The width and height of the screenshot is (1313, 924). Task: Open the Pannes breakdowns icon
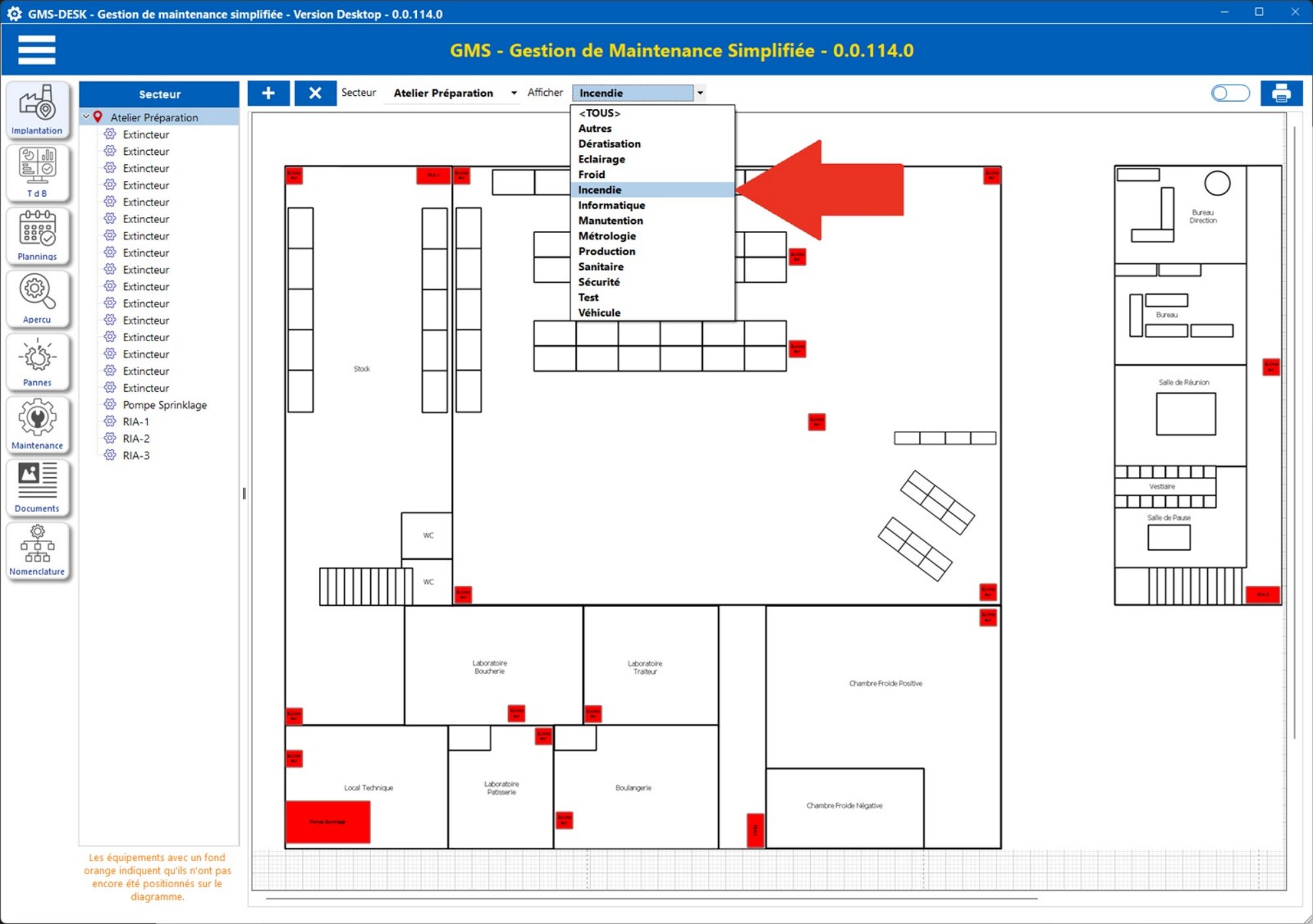tap(37, 361)
